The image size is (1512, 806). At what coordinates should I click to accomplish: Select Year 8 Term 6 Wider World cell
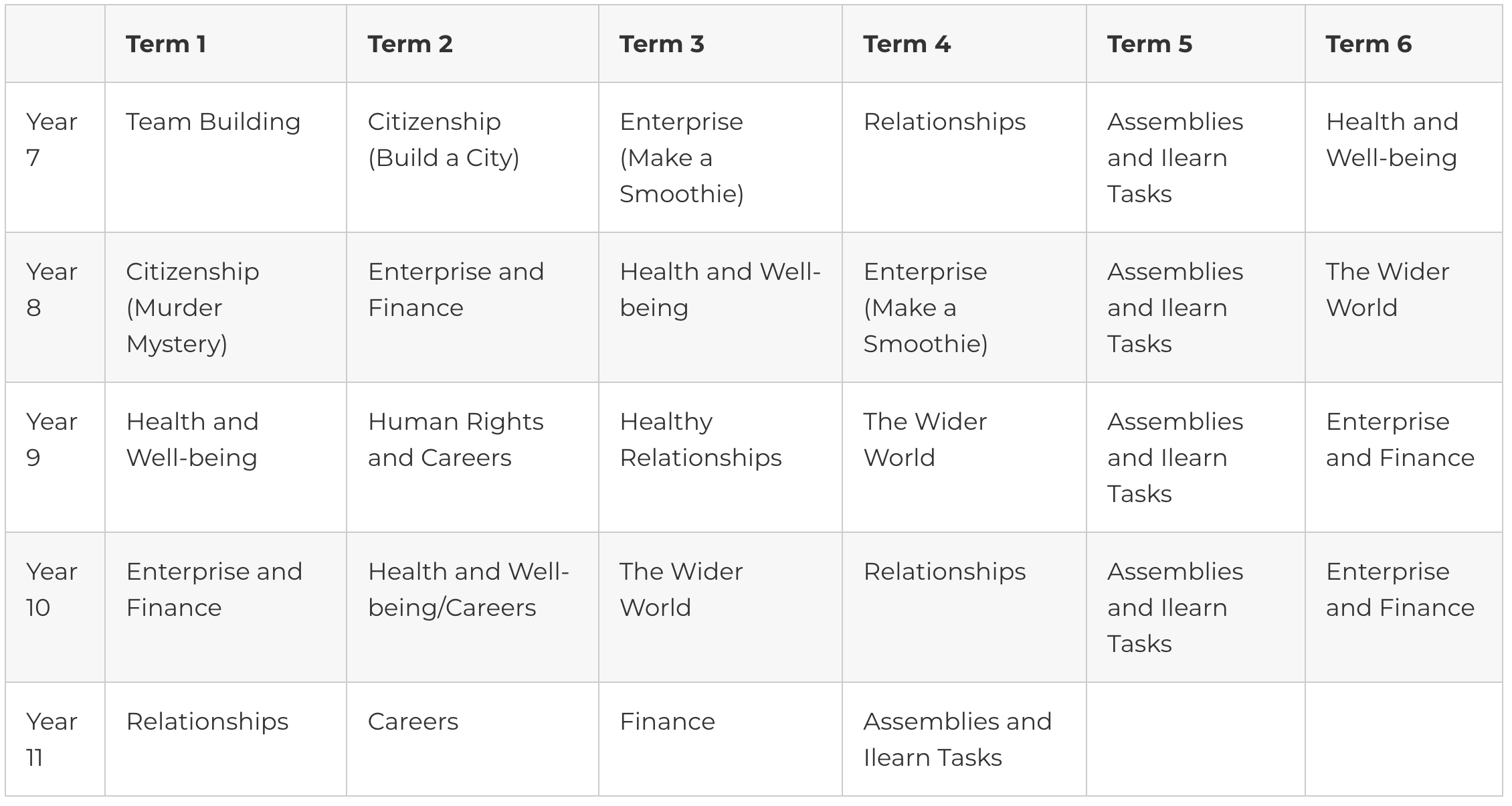click(1388, 290)
